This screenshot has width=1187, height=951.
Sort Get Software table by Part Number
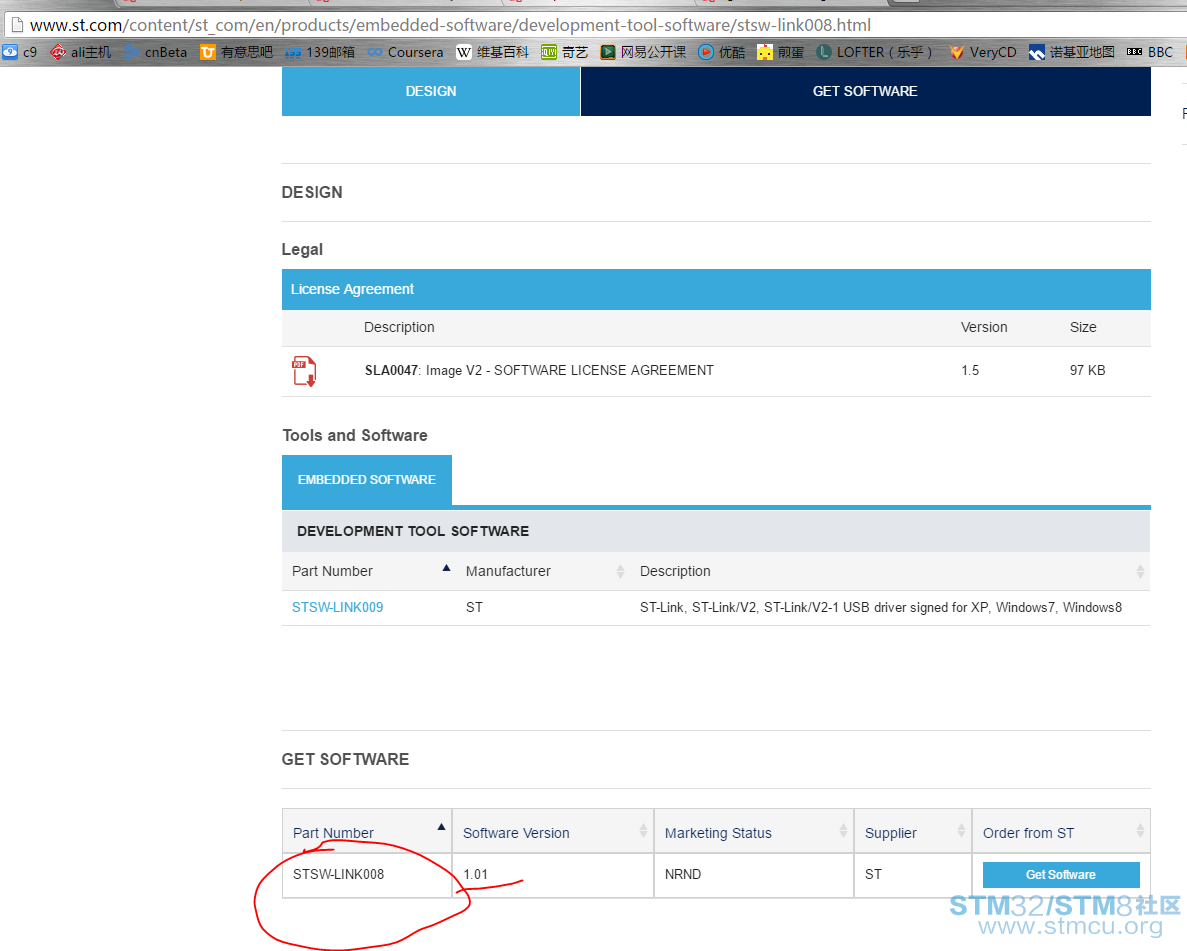pyautogui.click(x=367, y=831)
